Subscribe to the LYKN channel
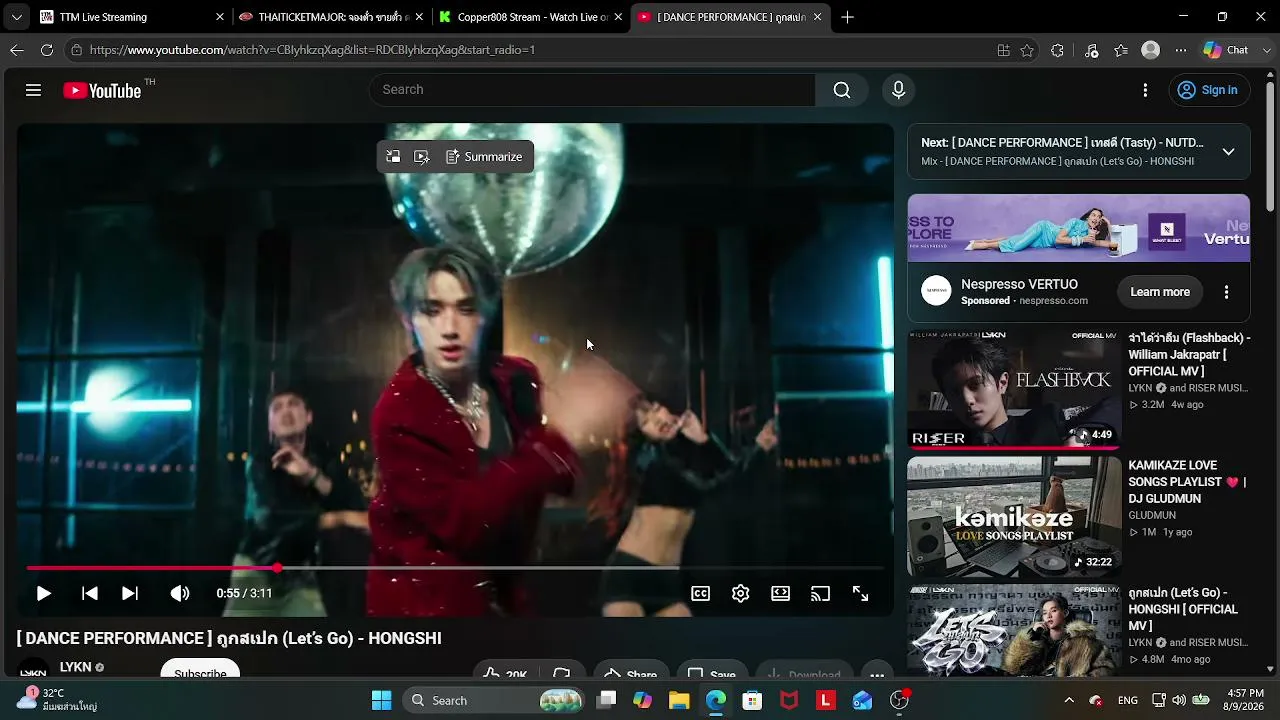The width and height of the screenshot is (1280, 720). point(200,670)
